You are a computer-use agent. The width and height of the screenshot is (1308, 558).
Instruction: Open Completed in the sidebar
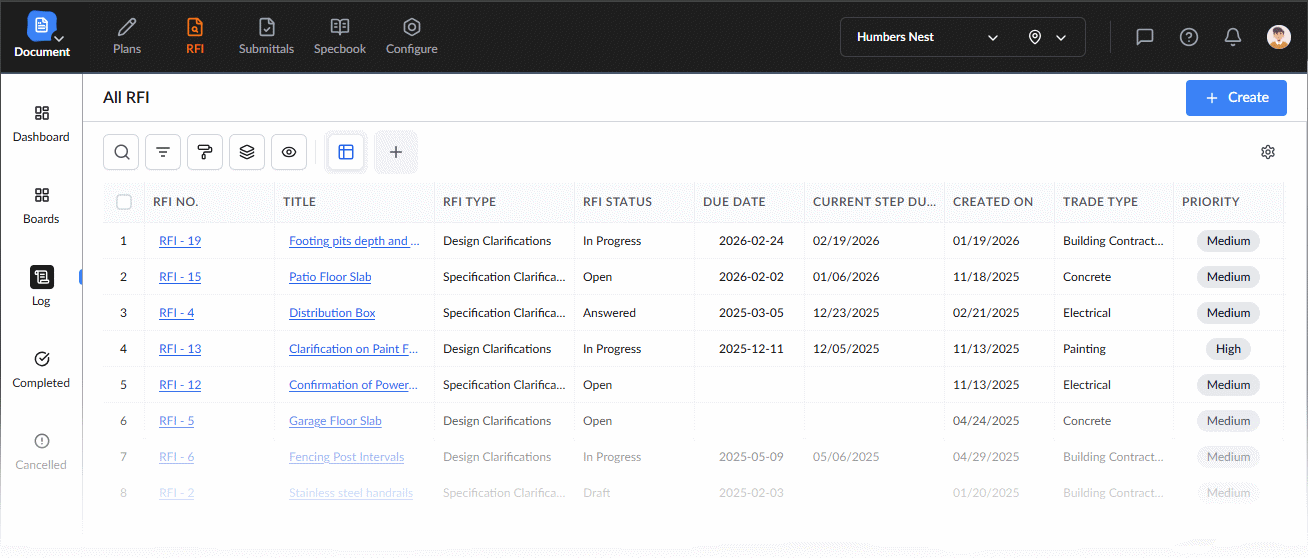click(41, 370)
